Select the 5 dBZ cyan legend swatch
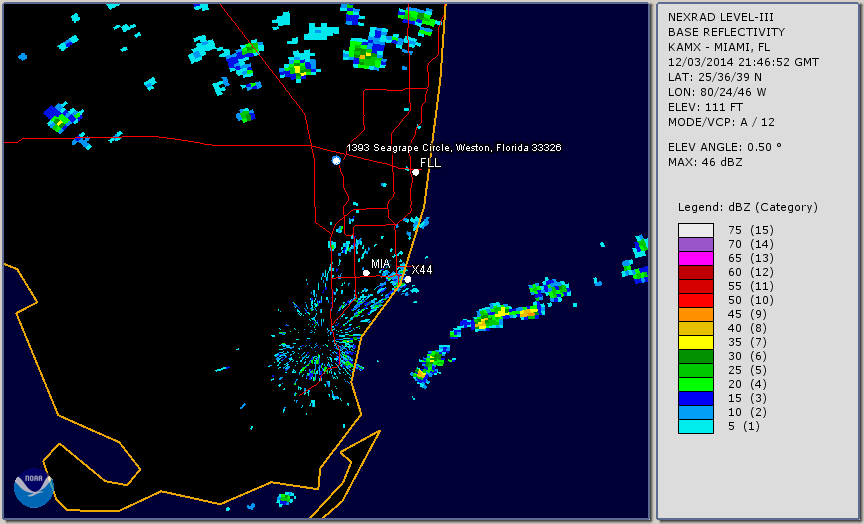This screenshot has width=864, height=524. tap(696, 426)
